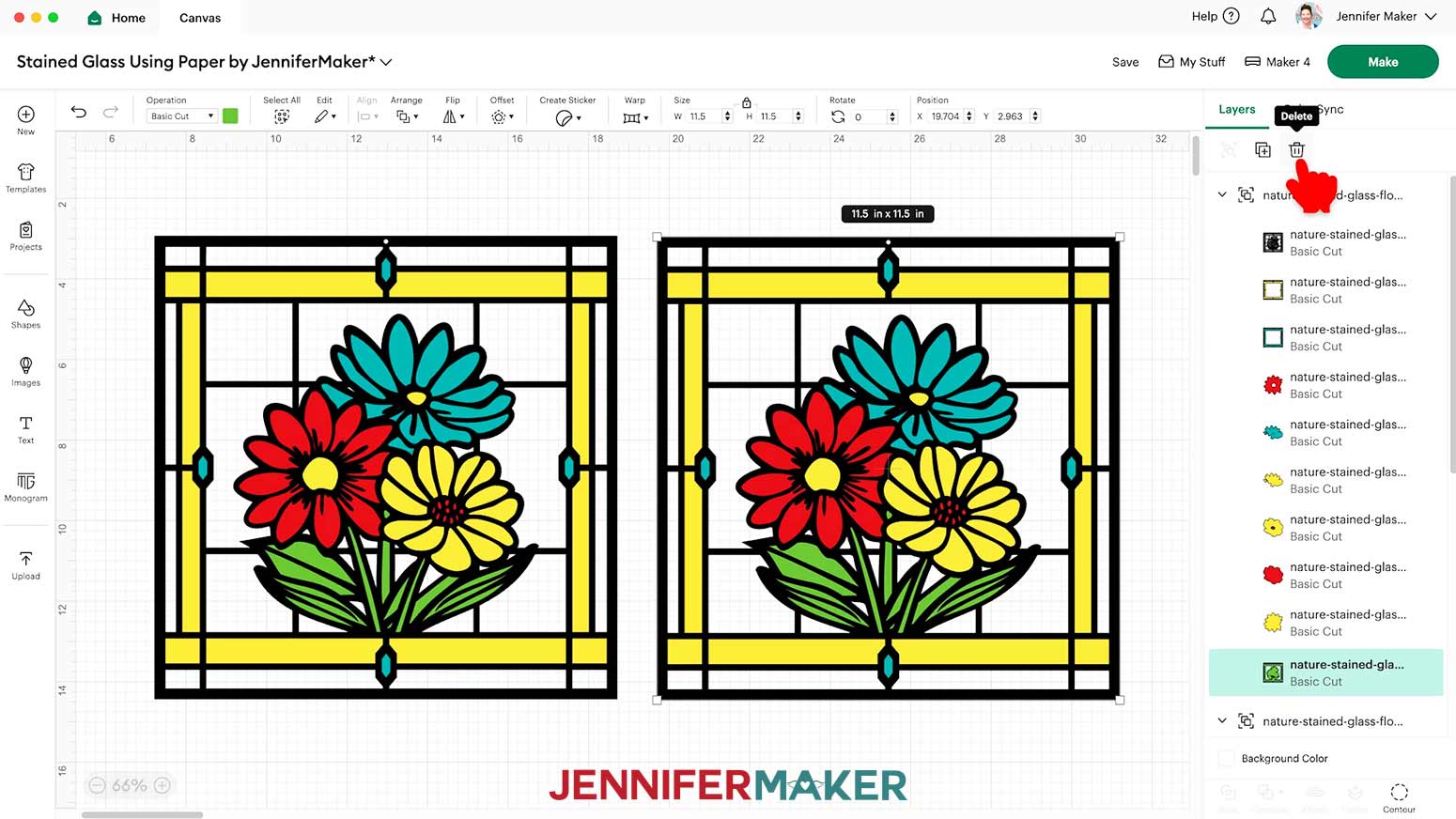Collapse the first nature-stained-glass group
Screen dimensions: 1456x819
point(1222,195)
